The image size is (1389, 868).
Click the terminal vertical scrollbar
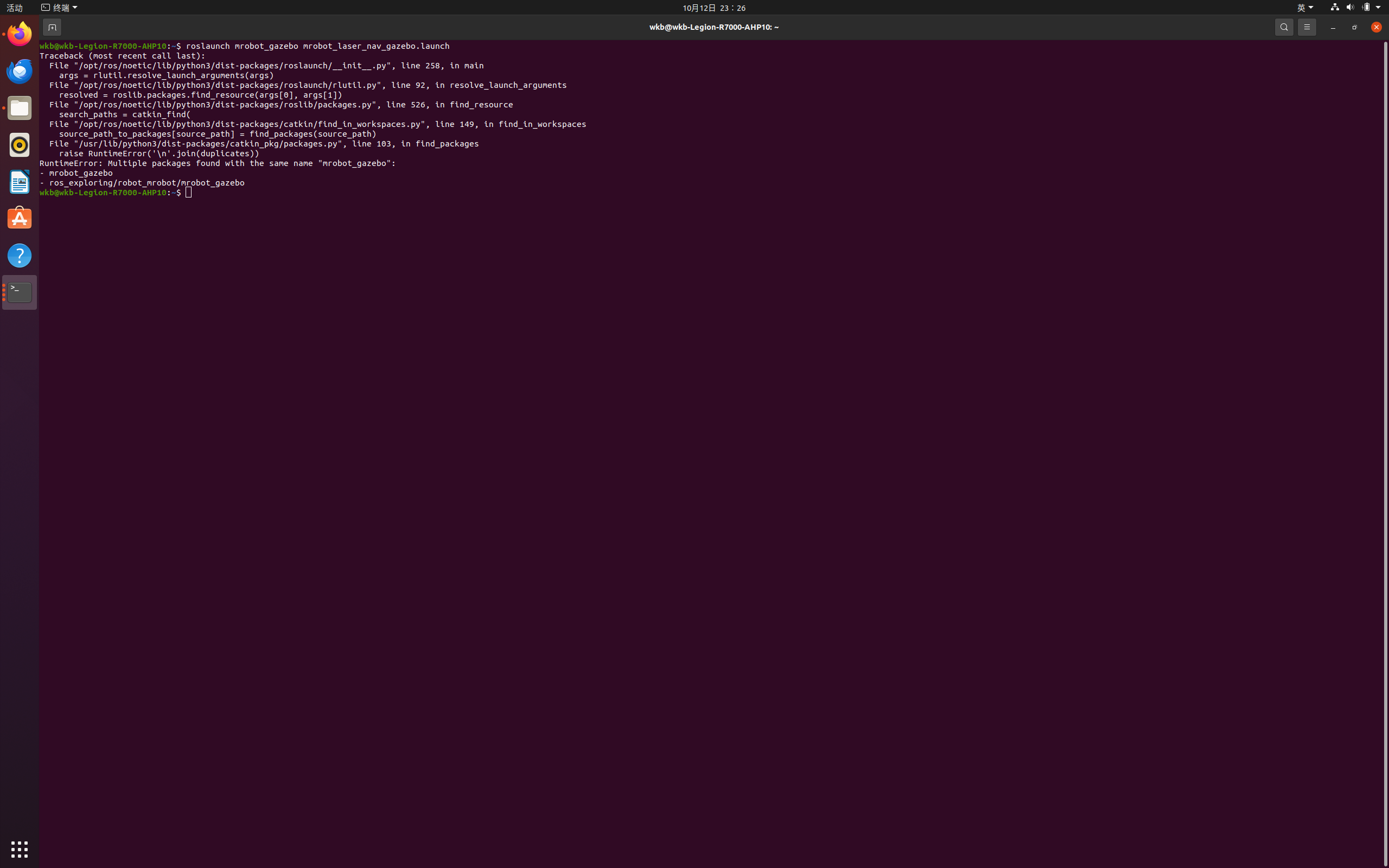(1385, 454)
